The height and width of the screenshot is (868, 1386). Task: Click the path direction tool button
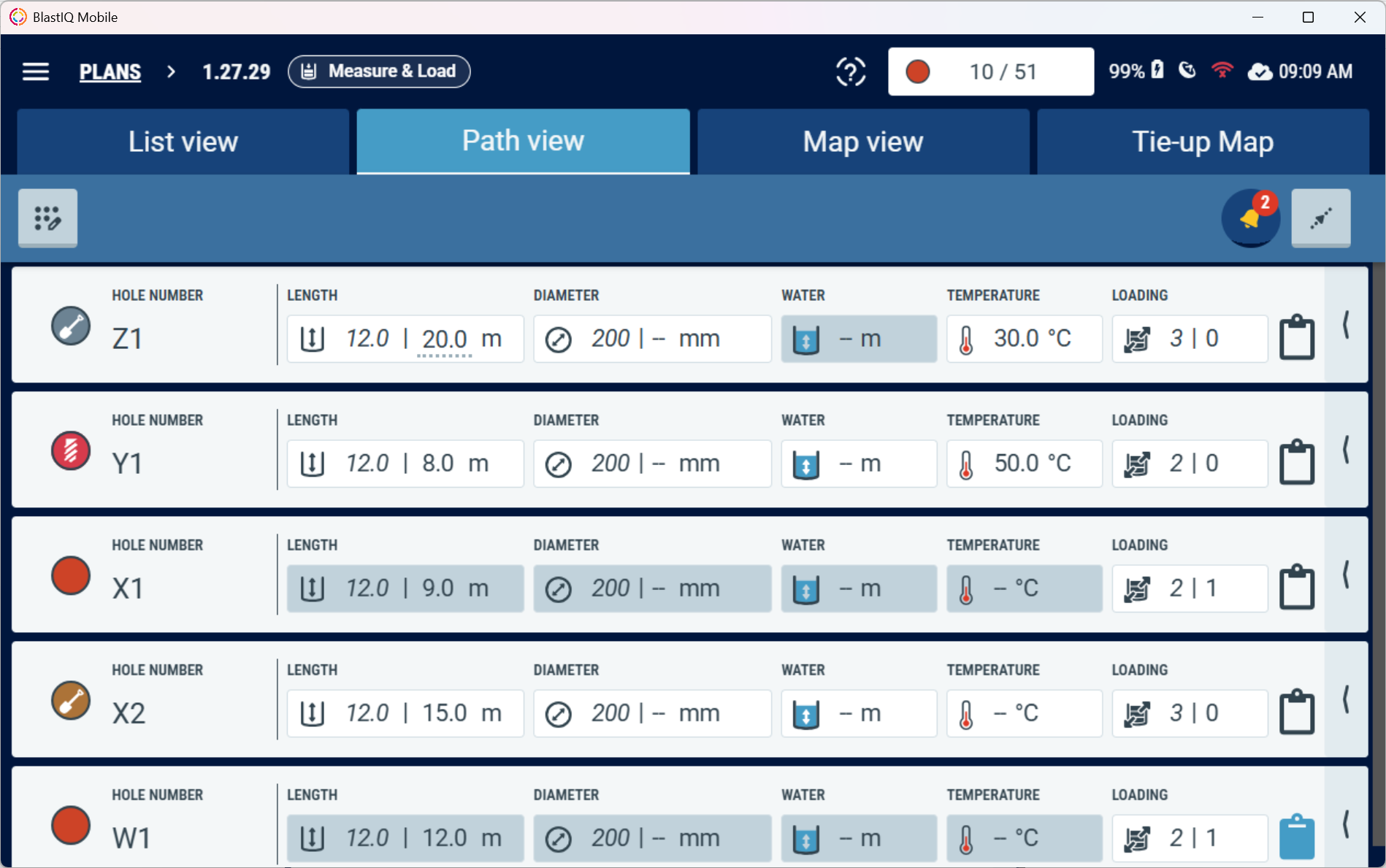[x=1320, y=218]
